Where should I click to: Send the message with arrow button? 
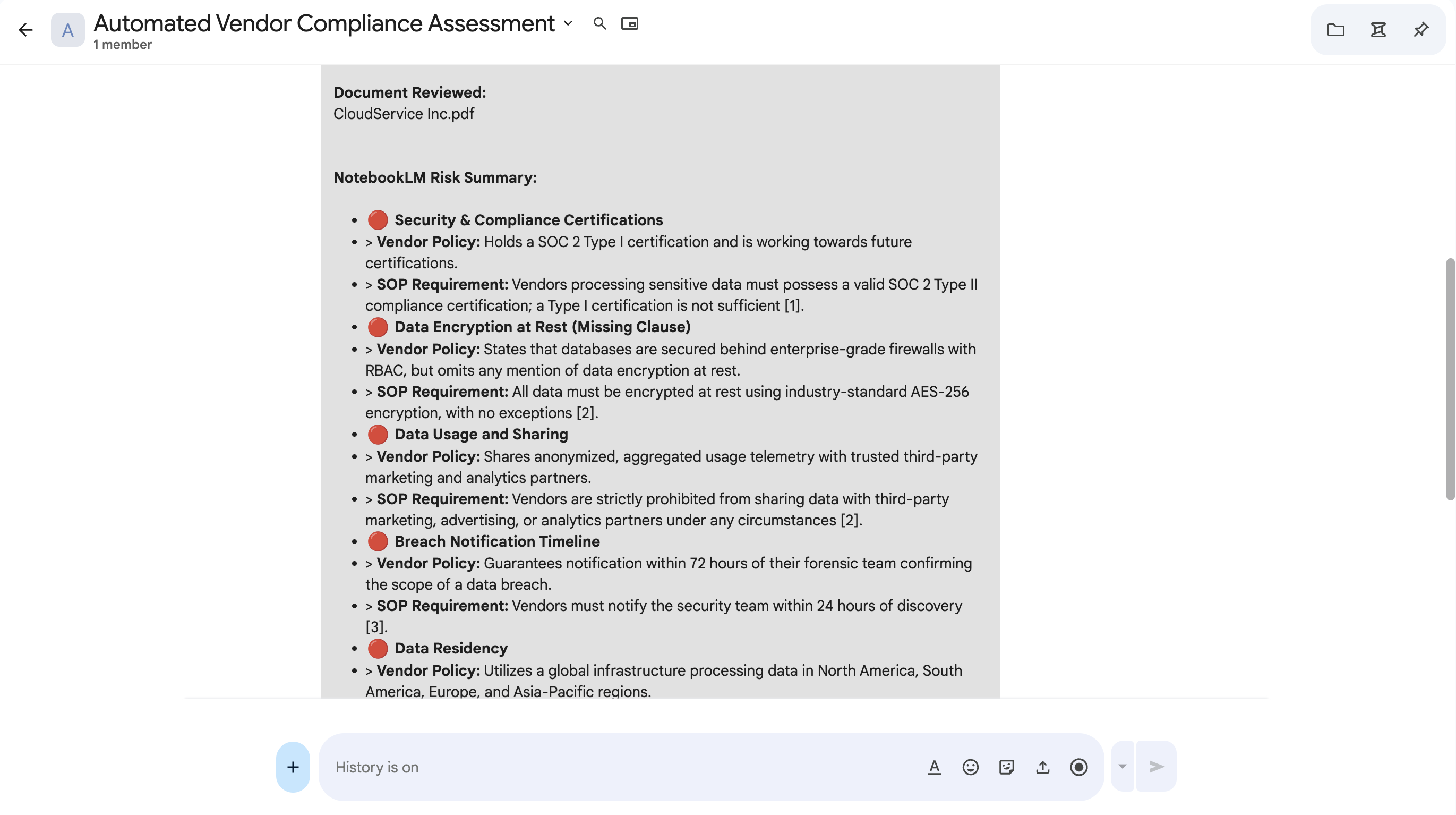pyautogui.click(x=1157, y=766)
